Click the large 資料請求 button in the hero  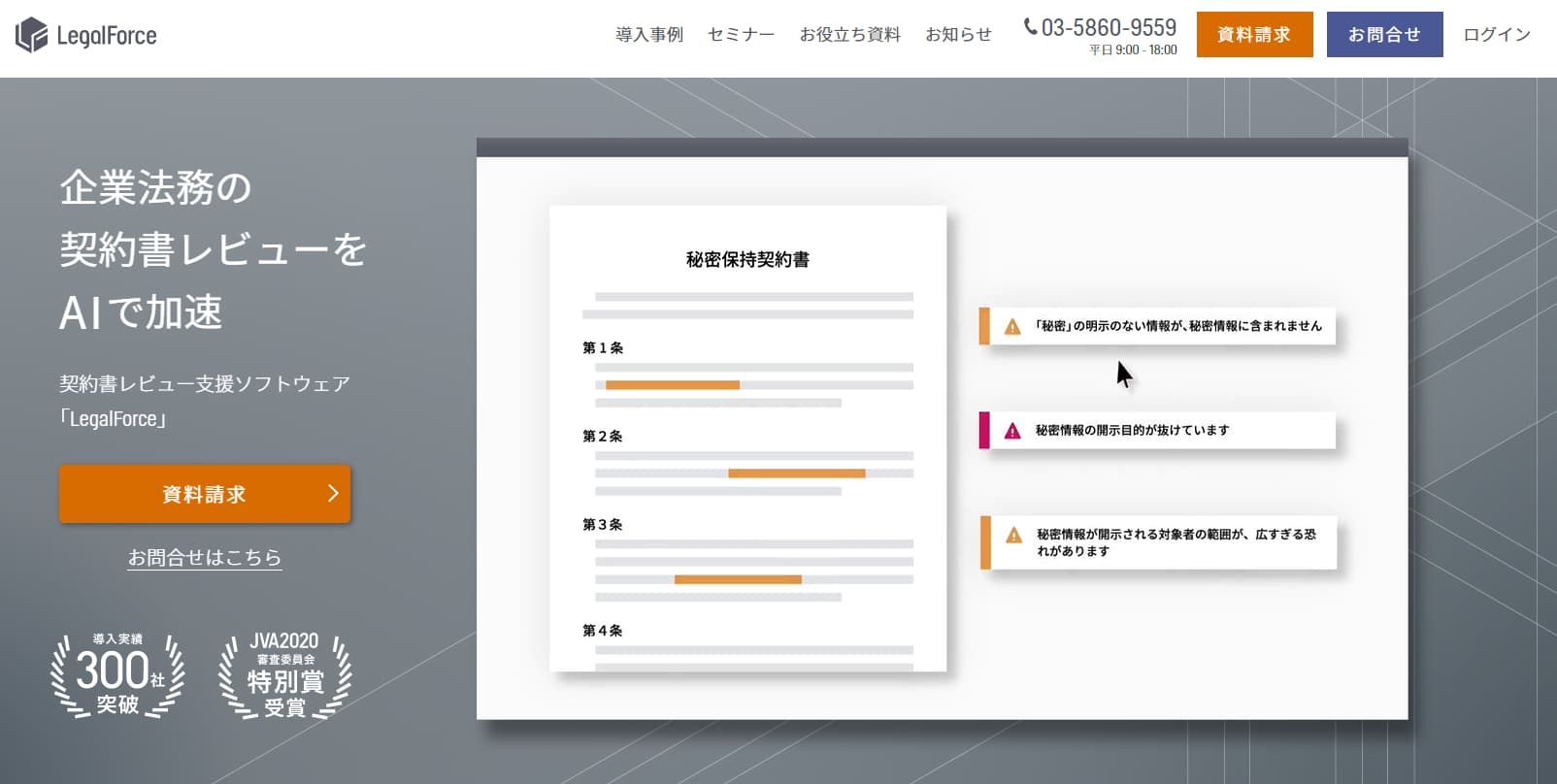point(205,494)
